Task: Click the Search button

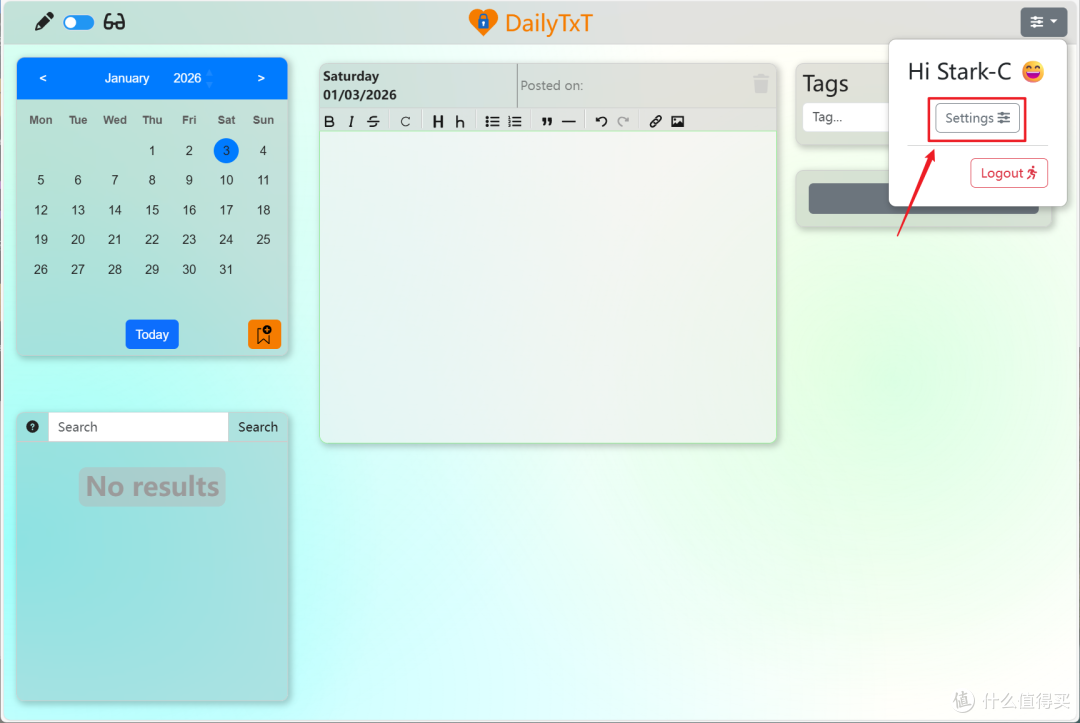Action: (258, 427)
